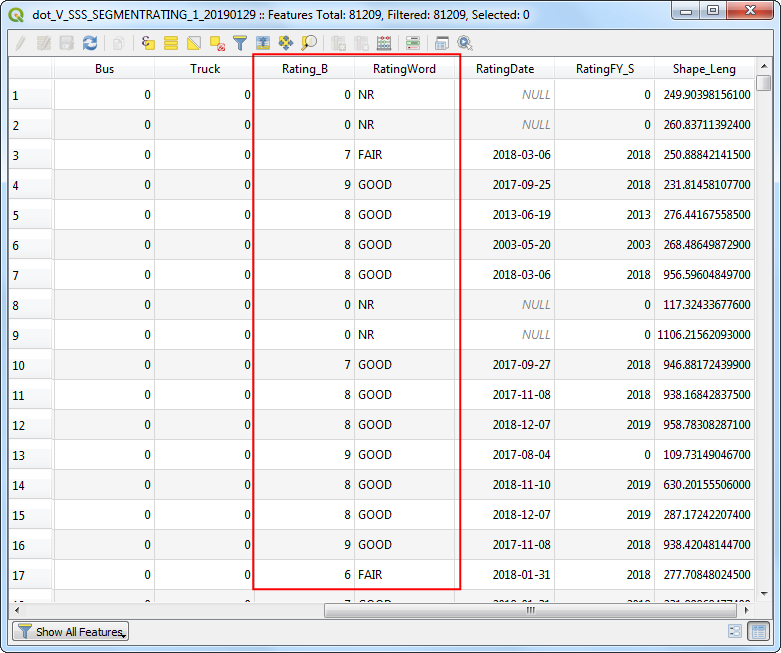Open the field calculator

383,43
